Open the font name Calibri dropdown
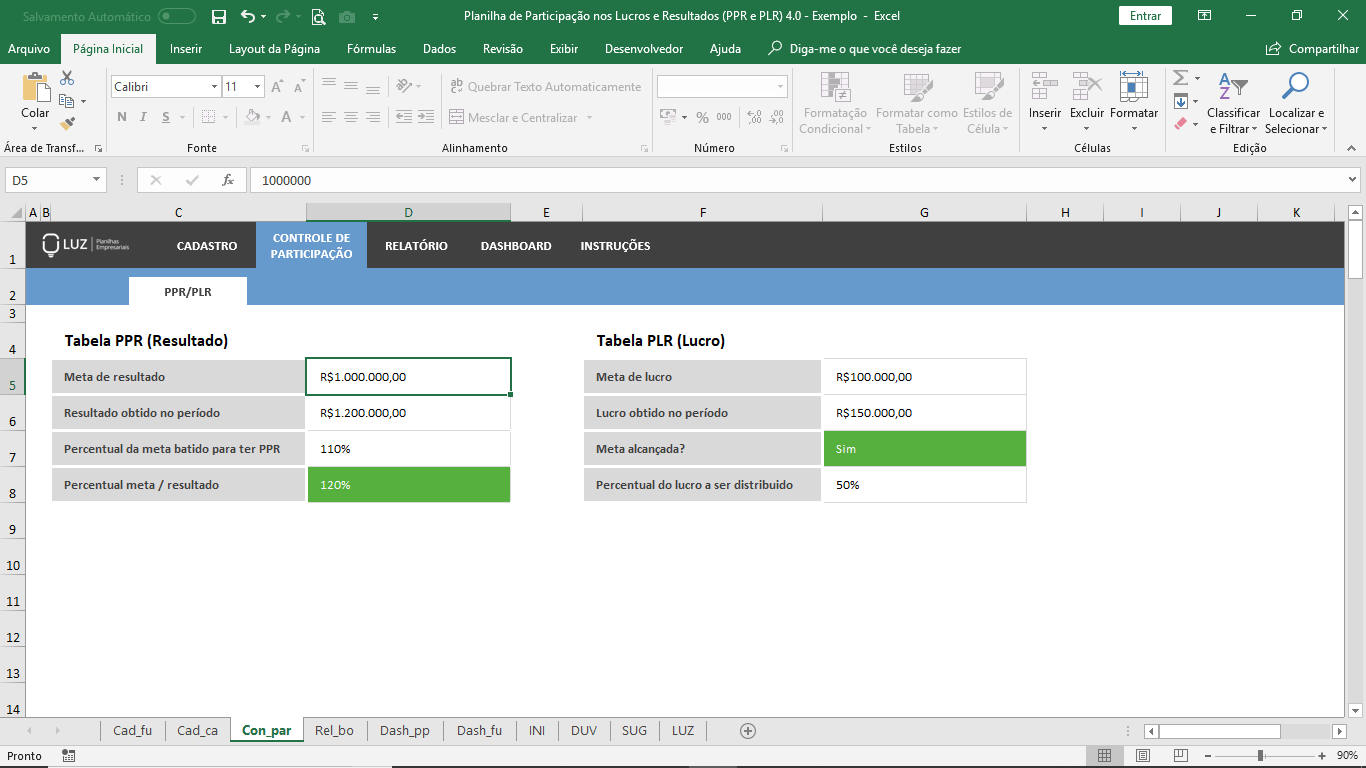The height and width of the screenshot is (768, 1366). click(x=214, y=87)
